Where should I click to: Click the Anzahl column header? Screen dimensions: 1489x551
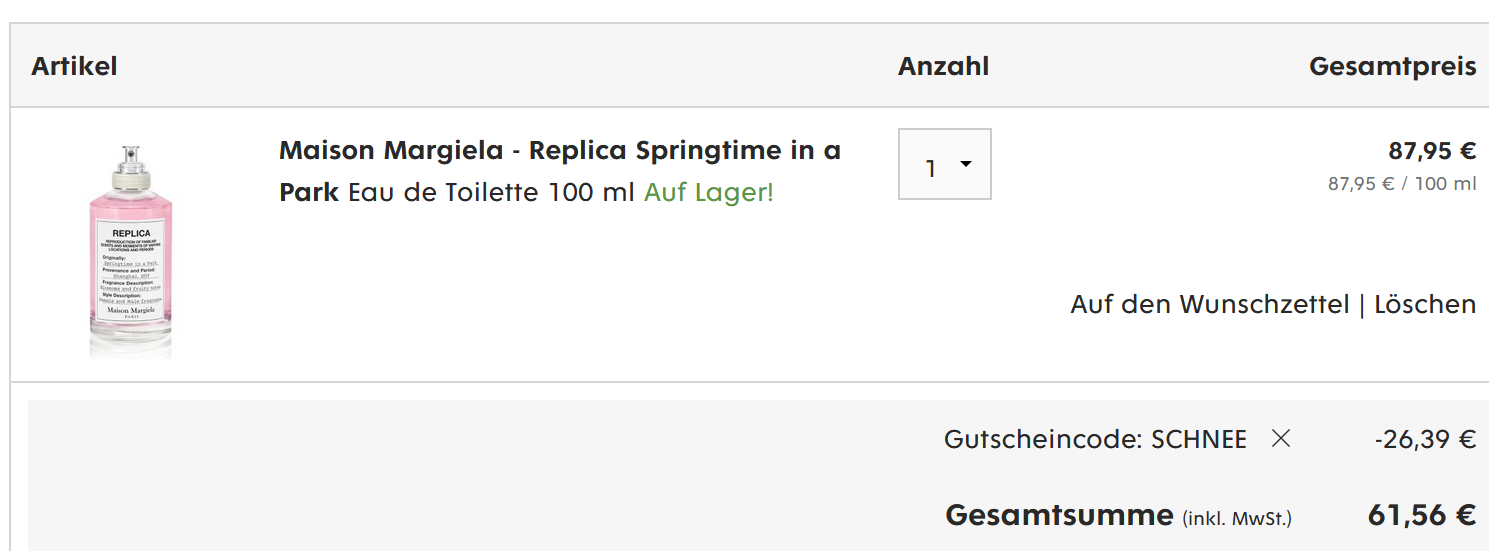tap(943, 66)
